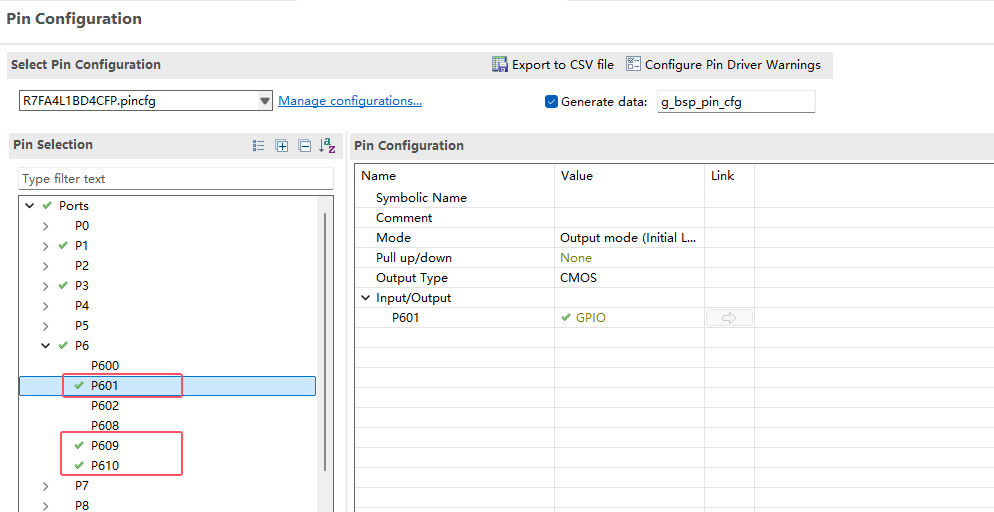
Task: Click Configure Pin Driver Warnings label
Action: click(733, 65)
